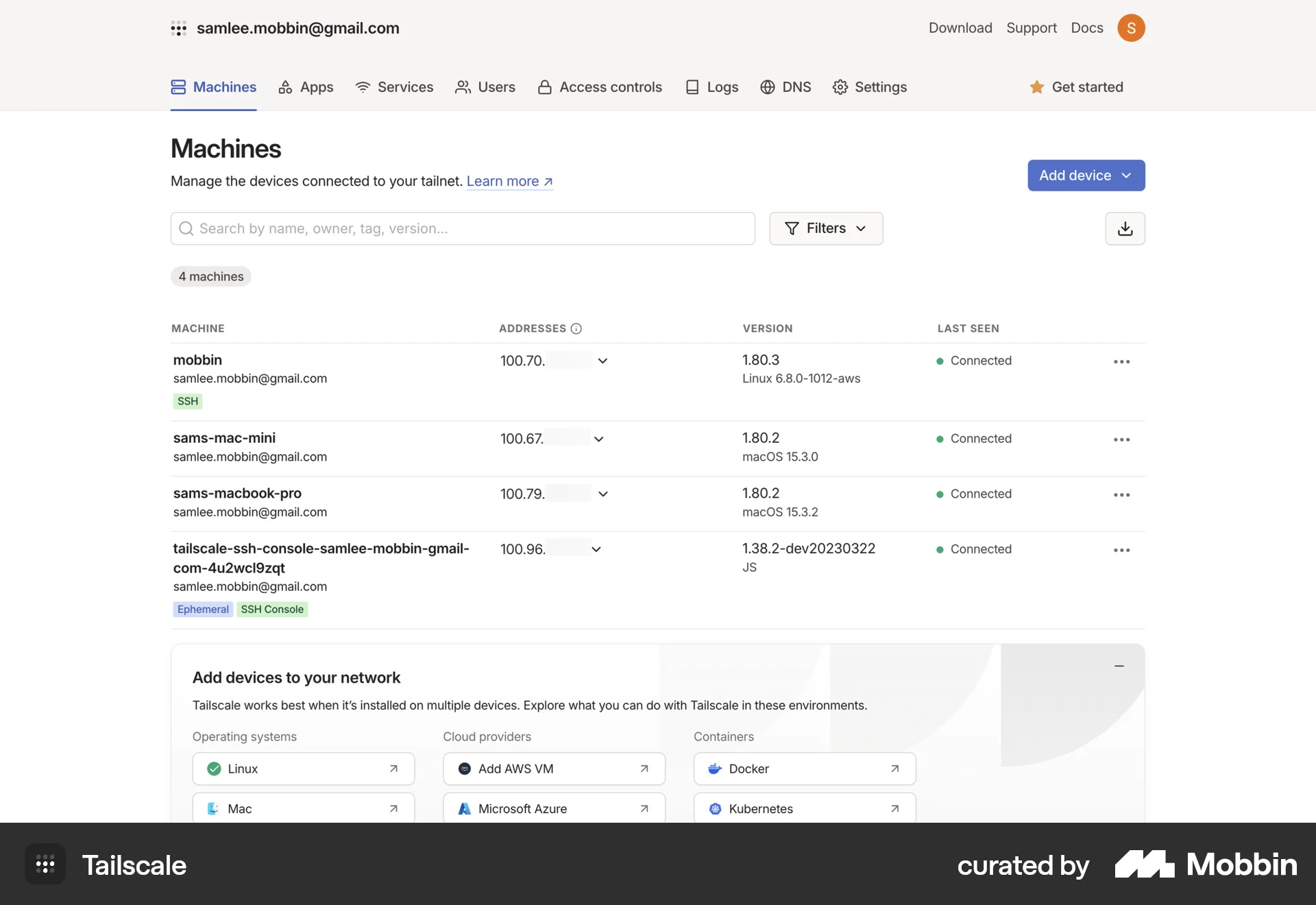Click the Access controls lock icon
This screenshot has height=905, width=1316.
[544, 87]
